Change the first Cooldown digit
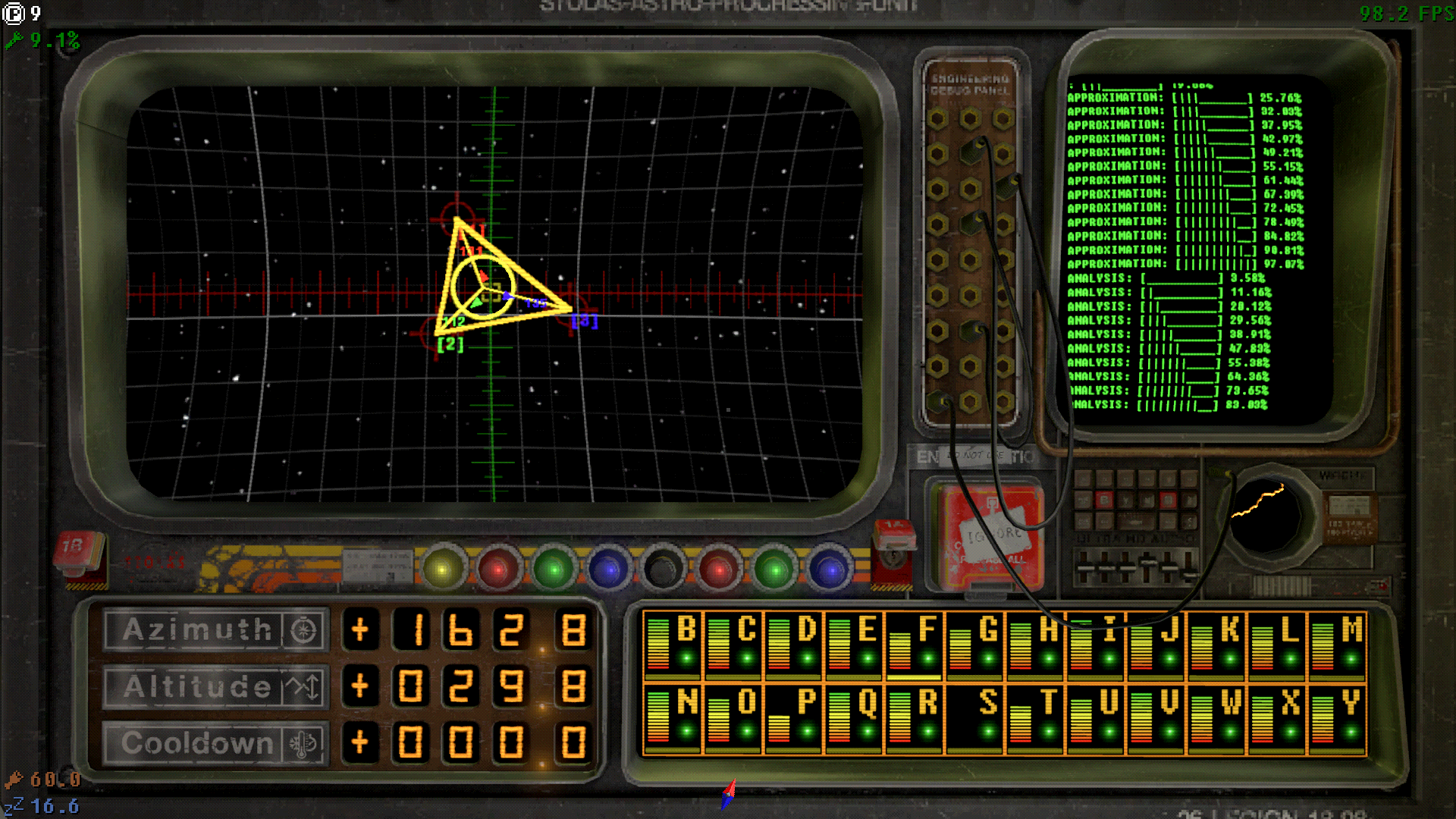The image size is (1456, 819). 412,742
